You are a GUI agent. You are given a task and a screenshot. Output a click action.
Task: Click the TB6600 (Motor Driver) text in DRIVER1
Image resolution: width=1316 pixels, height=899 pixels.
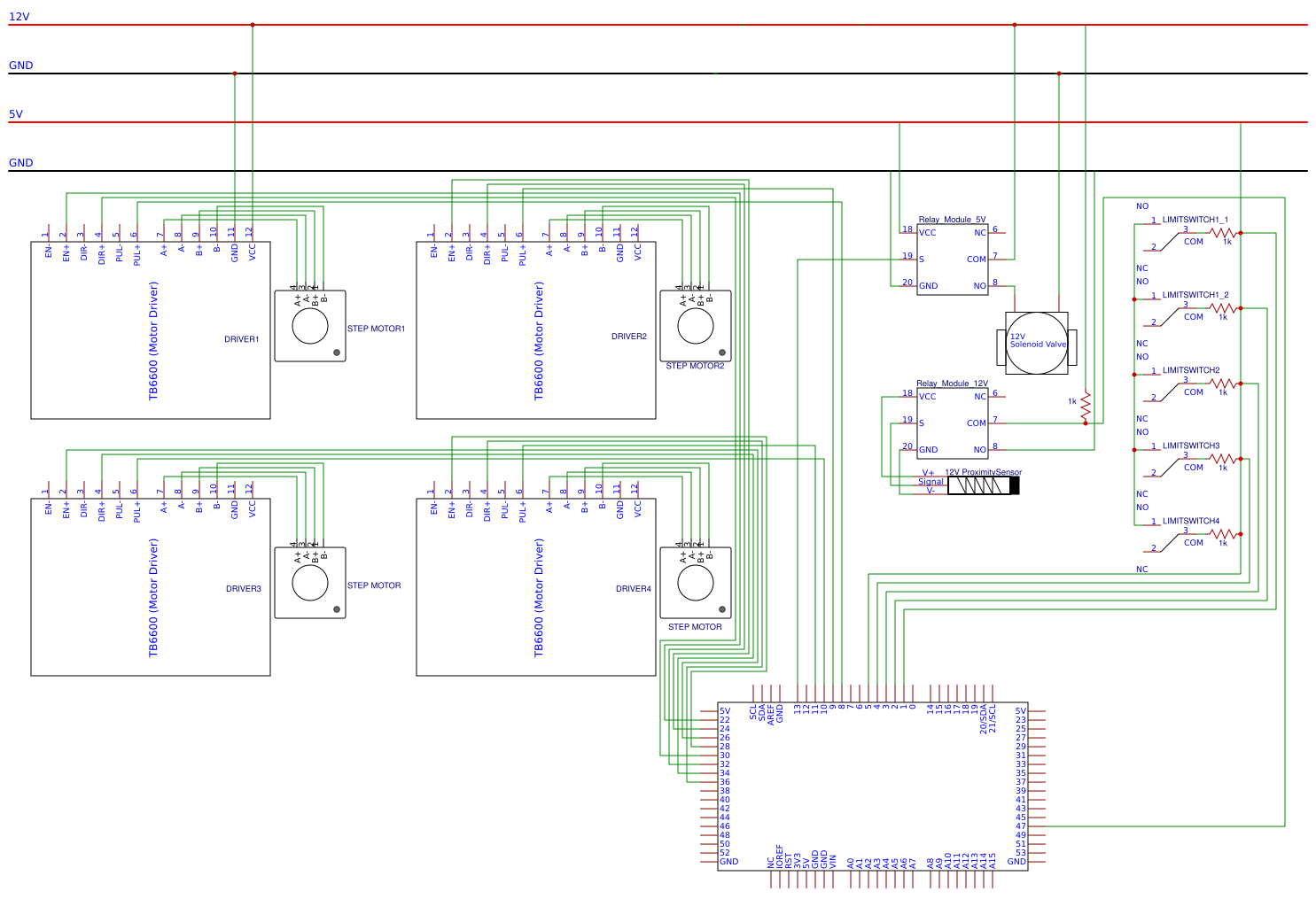(153, 341)
